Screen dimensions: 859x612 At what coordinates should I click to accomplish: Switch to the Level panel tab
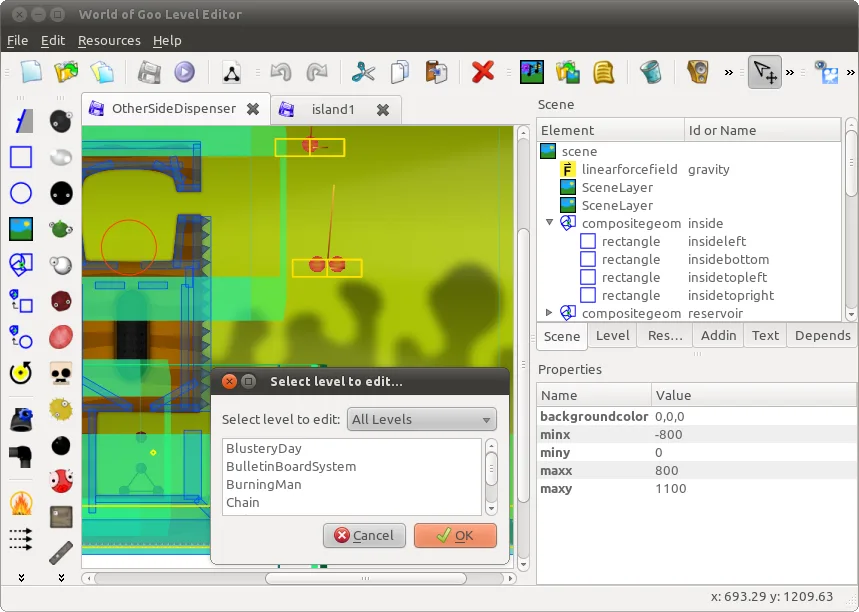612,335
